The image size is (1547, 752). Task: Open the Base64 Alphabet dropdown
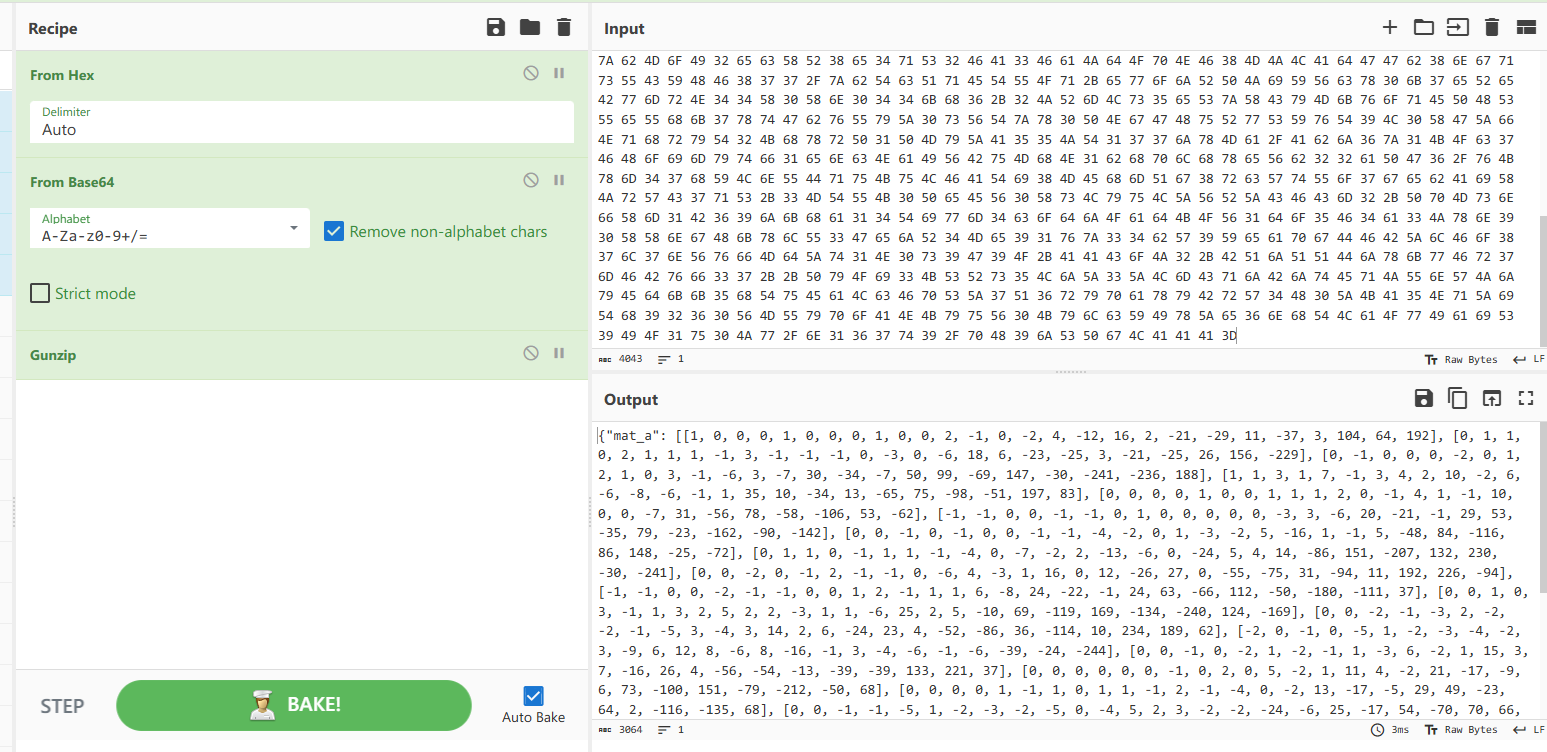point(170,228)
